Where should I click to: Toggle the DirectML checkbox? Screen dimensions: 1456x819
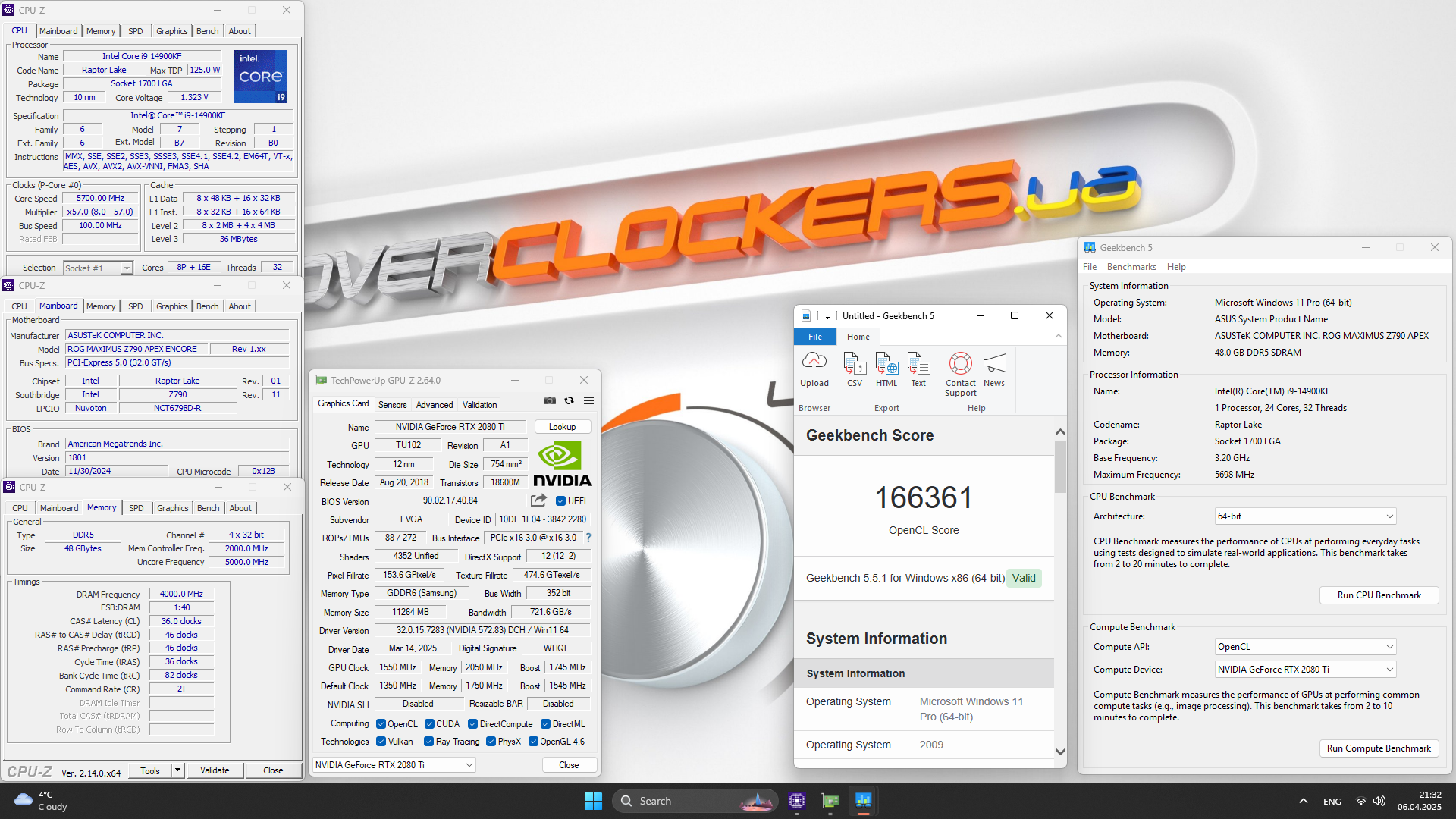point(545,723)
